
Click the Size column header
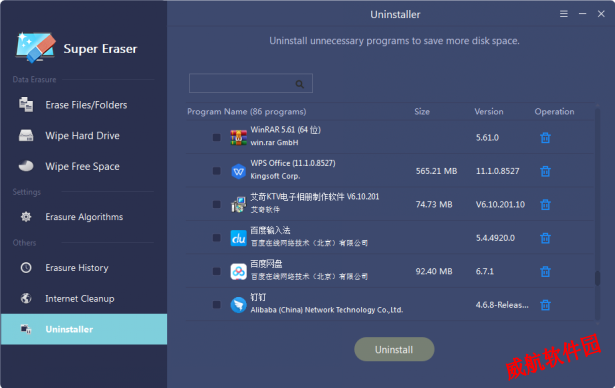coord(422,112)
